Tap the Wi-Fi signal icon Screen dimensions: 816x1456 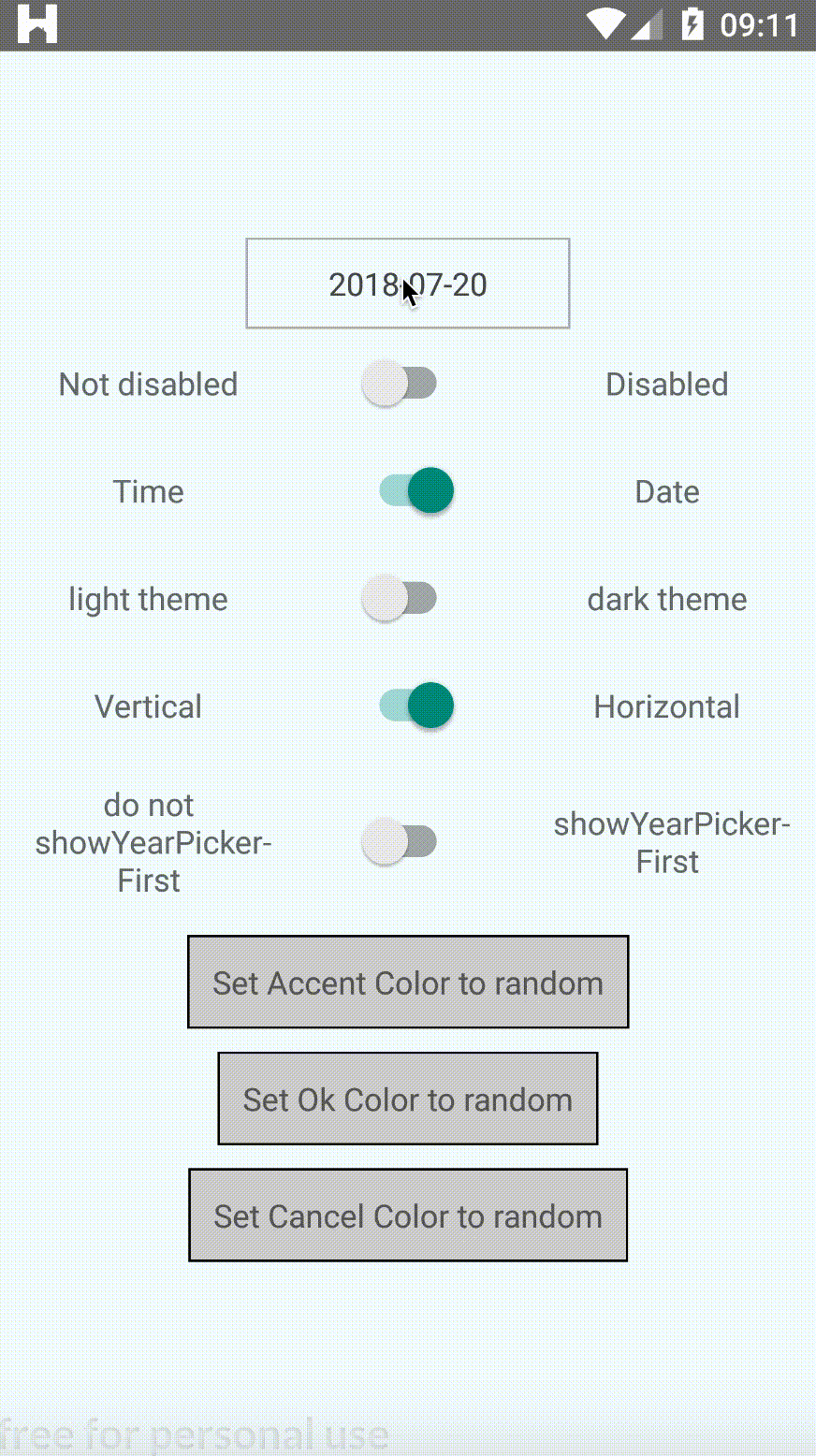pyautogui.click(x=605, y=24)
